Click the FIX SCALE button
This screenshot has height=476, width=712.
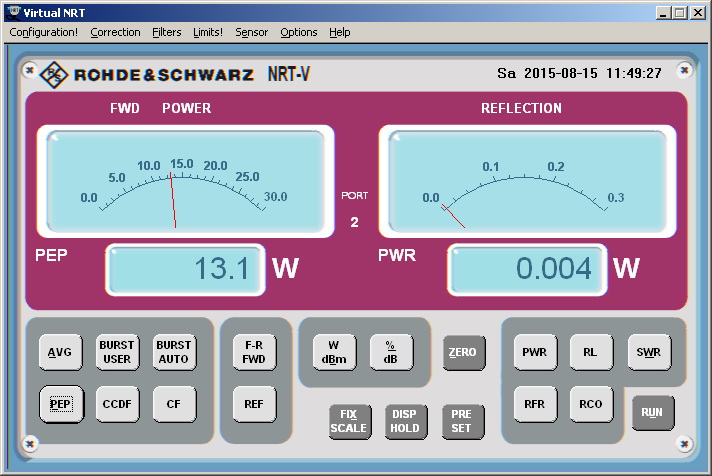(x=350, y=421)
